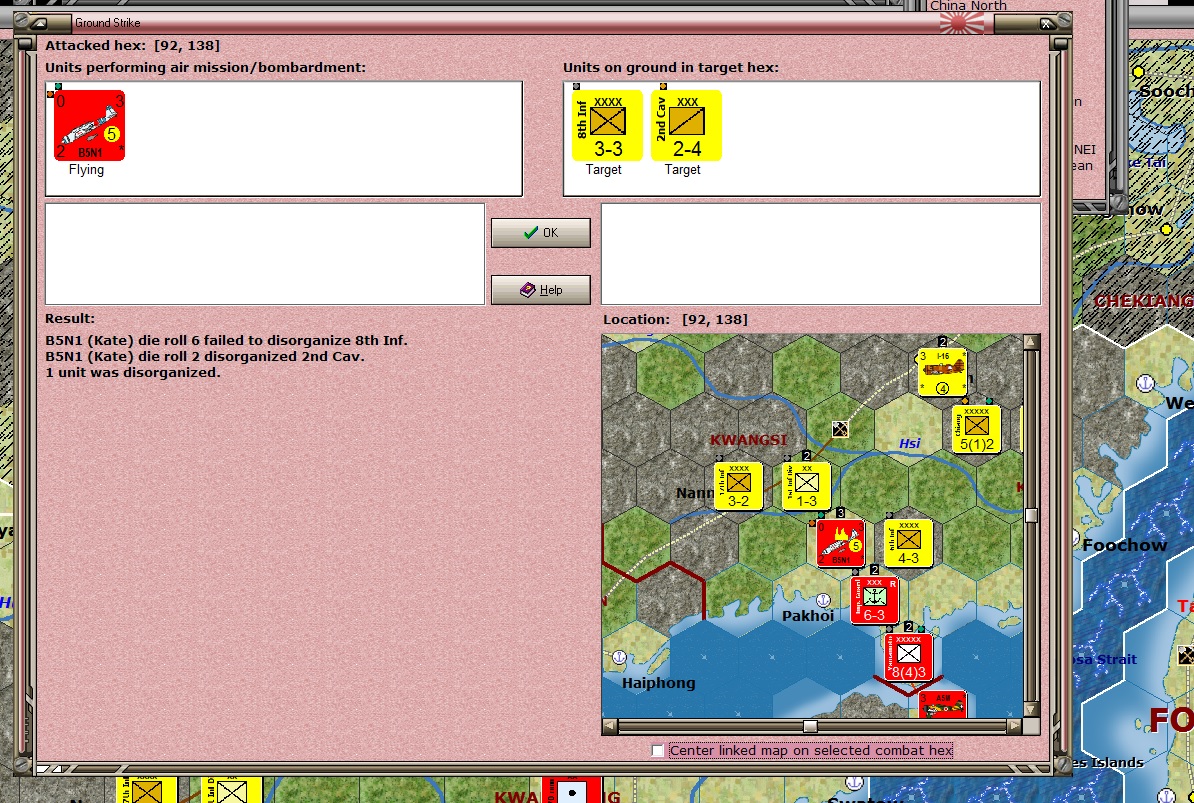Click the A5M fighter counter on minimap
Viewport: 1194px width, 803px height.
coord(943,704)
